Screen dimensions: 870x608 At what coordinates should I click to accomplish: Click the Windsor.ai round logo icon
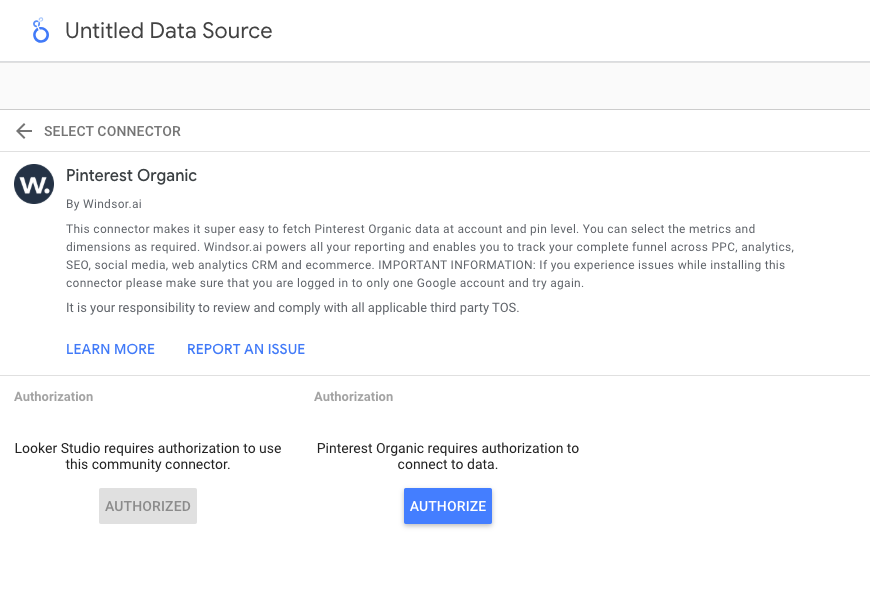[x=34, y=184]
